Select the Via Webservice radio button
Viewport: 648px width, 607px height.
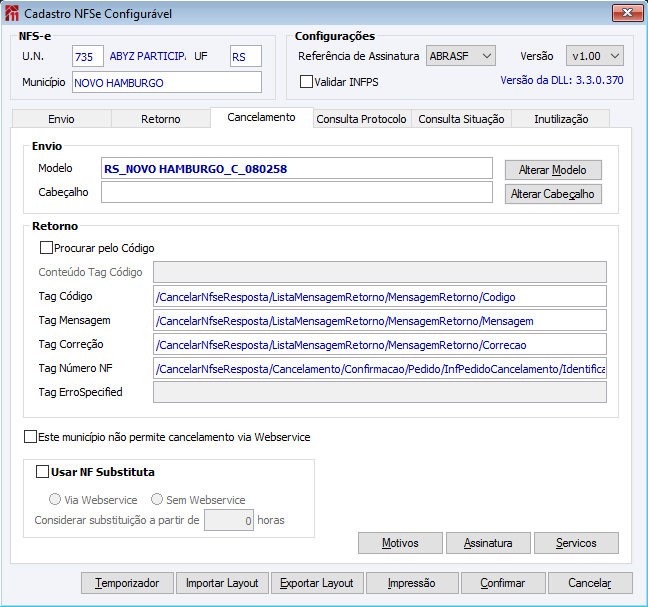click(x=55, y=499)
